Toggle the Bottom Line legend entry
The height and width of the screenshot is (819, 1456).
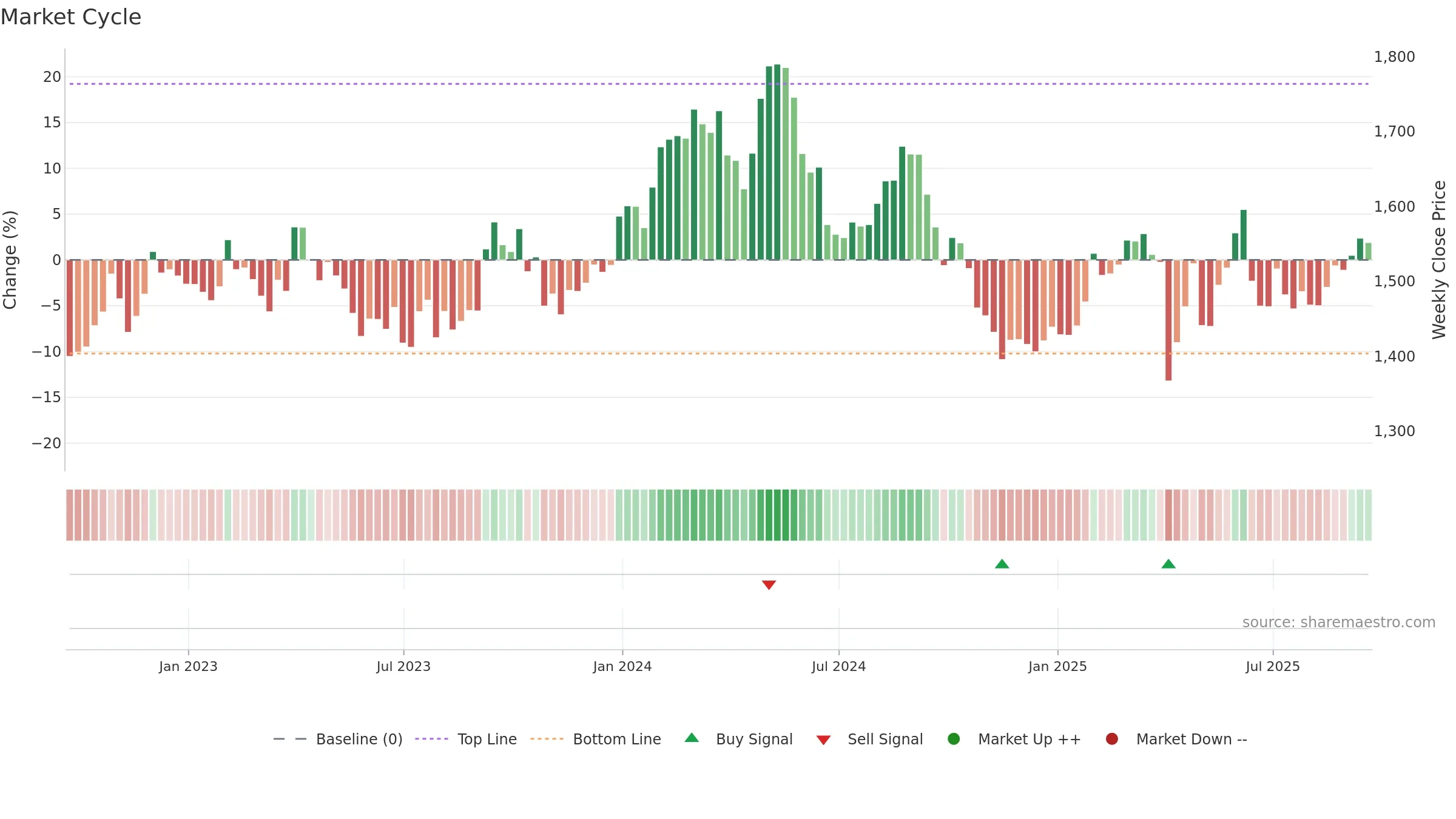pyautogui.click(x=596, y=739)
